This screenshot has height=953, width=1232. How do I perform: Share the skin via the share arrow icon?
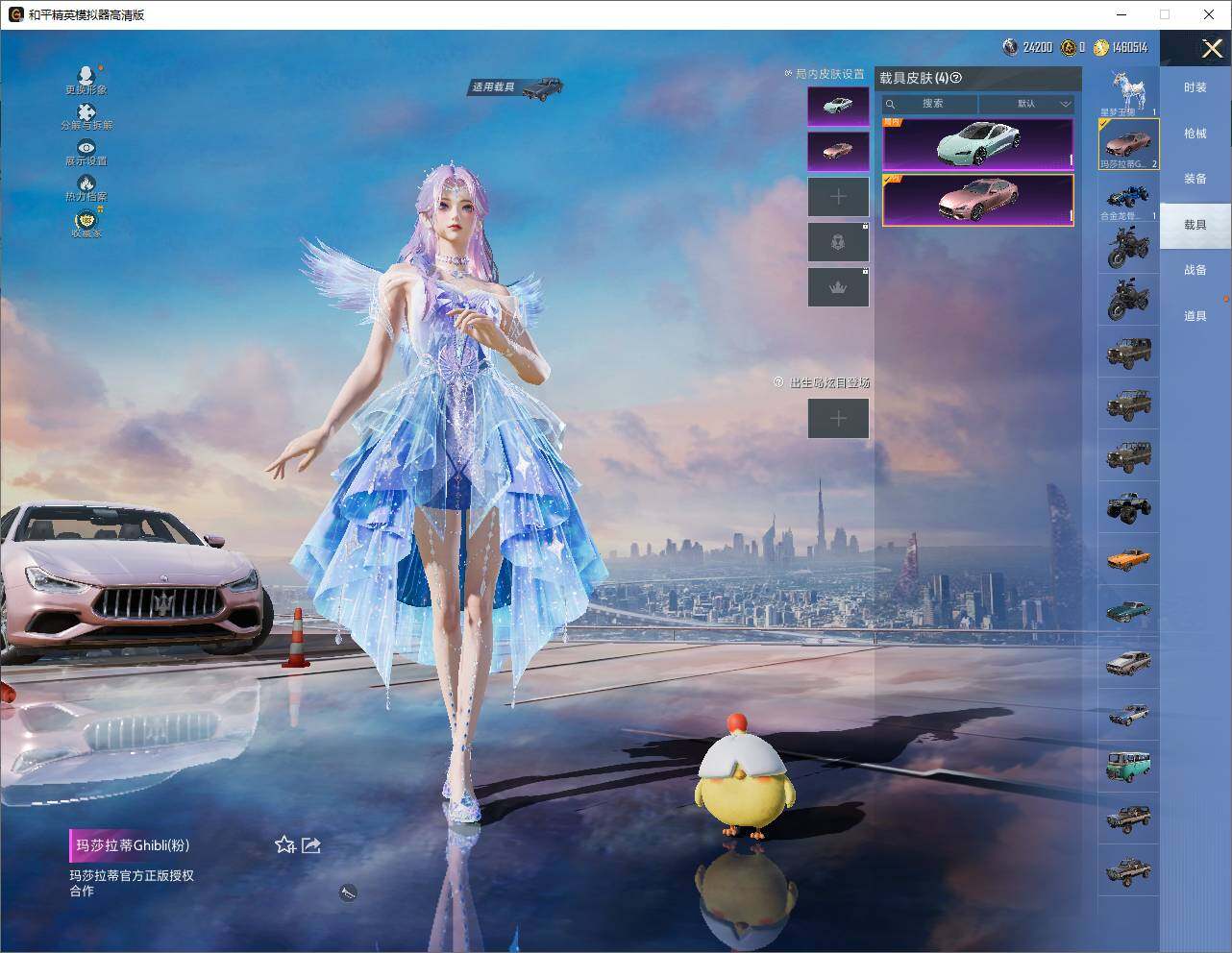point(310,844)
